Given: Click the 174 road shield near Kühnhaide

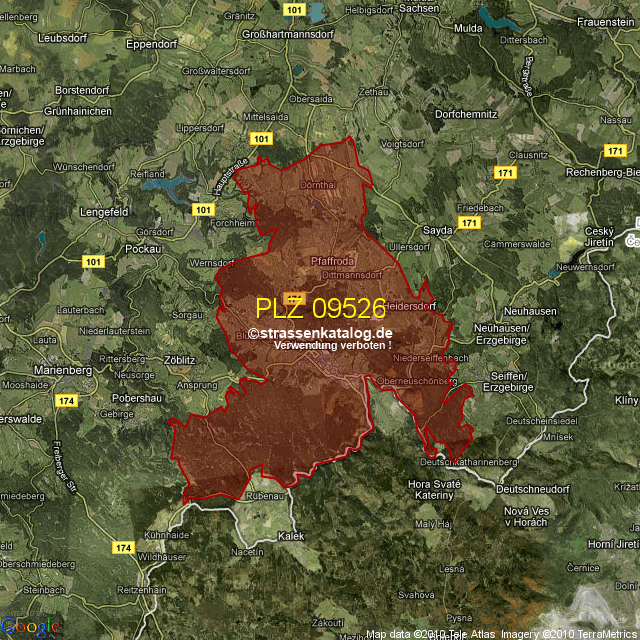Looking at the screenshot, I should [x=123, y=548].
